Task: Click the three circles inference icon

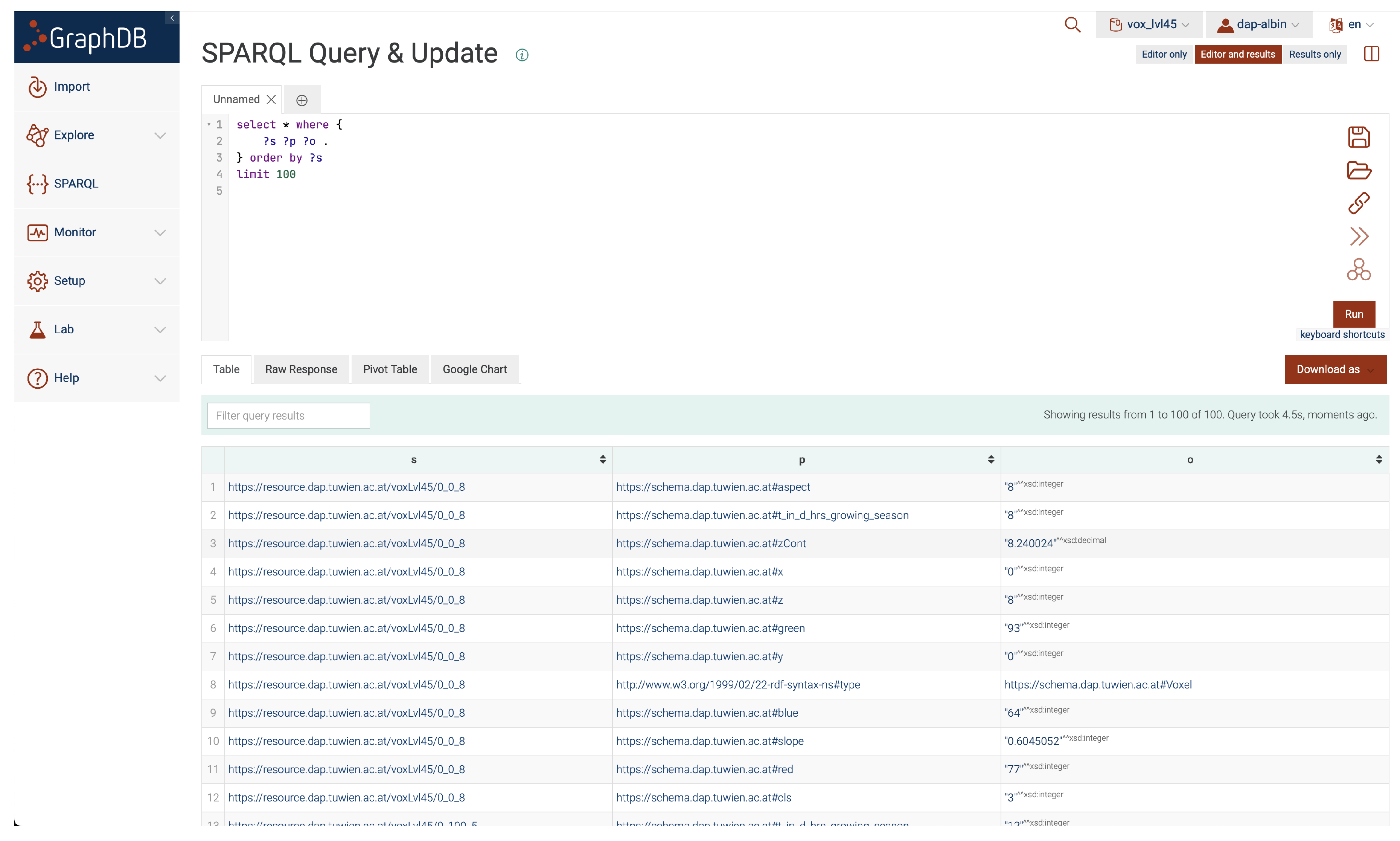Action: pos(1358,270)
